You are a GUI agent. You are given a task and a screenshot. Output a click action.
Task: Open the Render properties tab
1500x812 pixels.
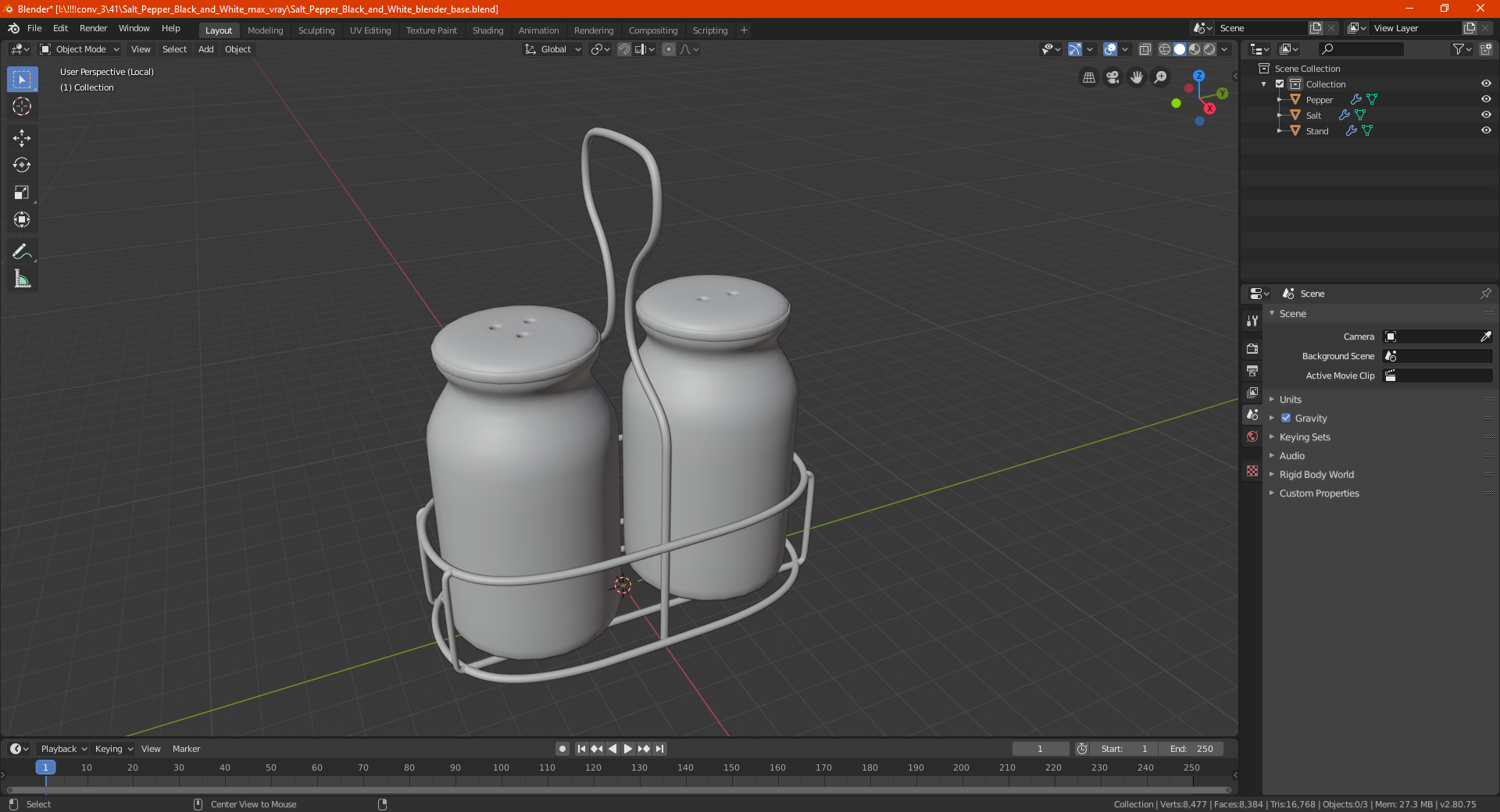[1252, 348]
